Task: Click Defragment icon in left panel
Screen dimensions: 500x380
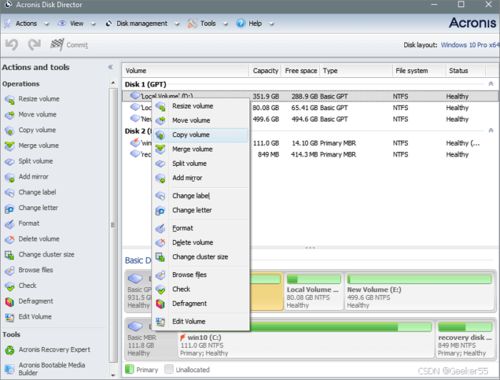Action: click(10, 302)
